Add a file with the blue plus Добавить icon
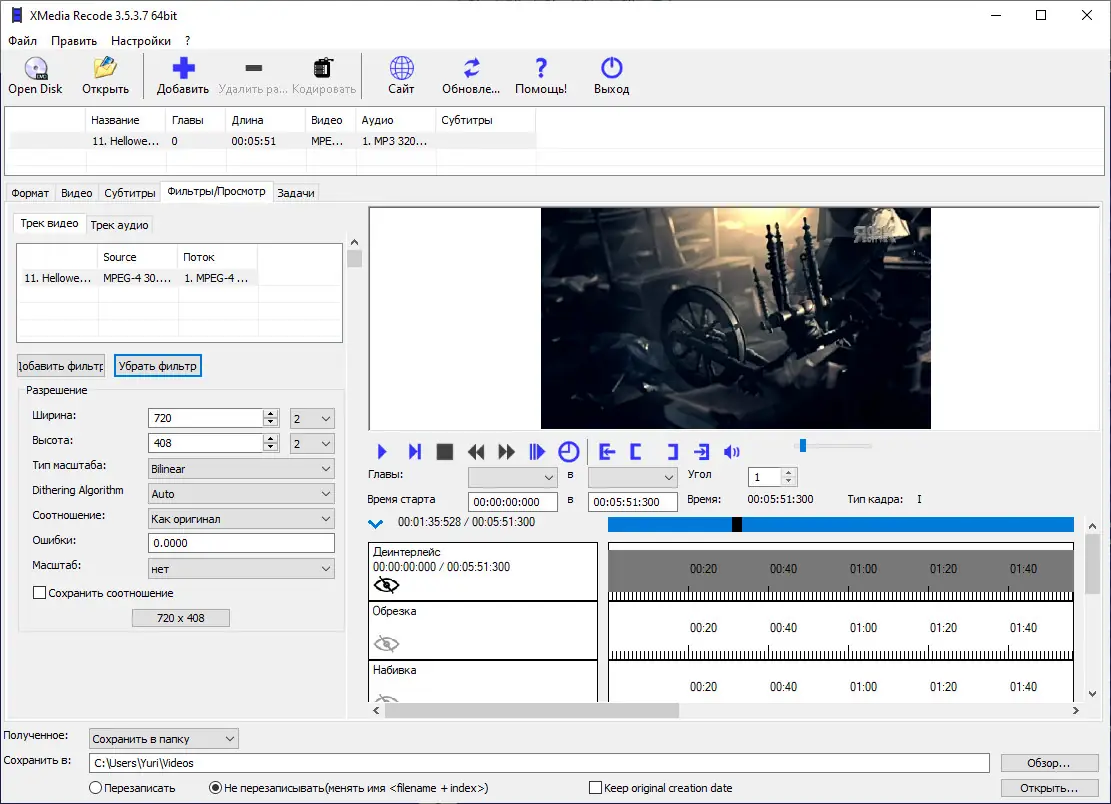 coord(184,68)
